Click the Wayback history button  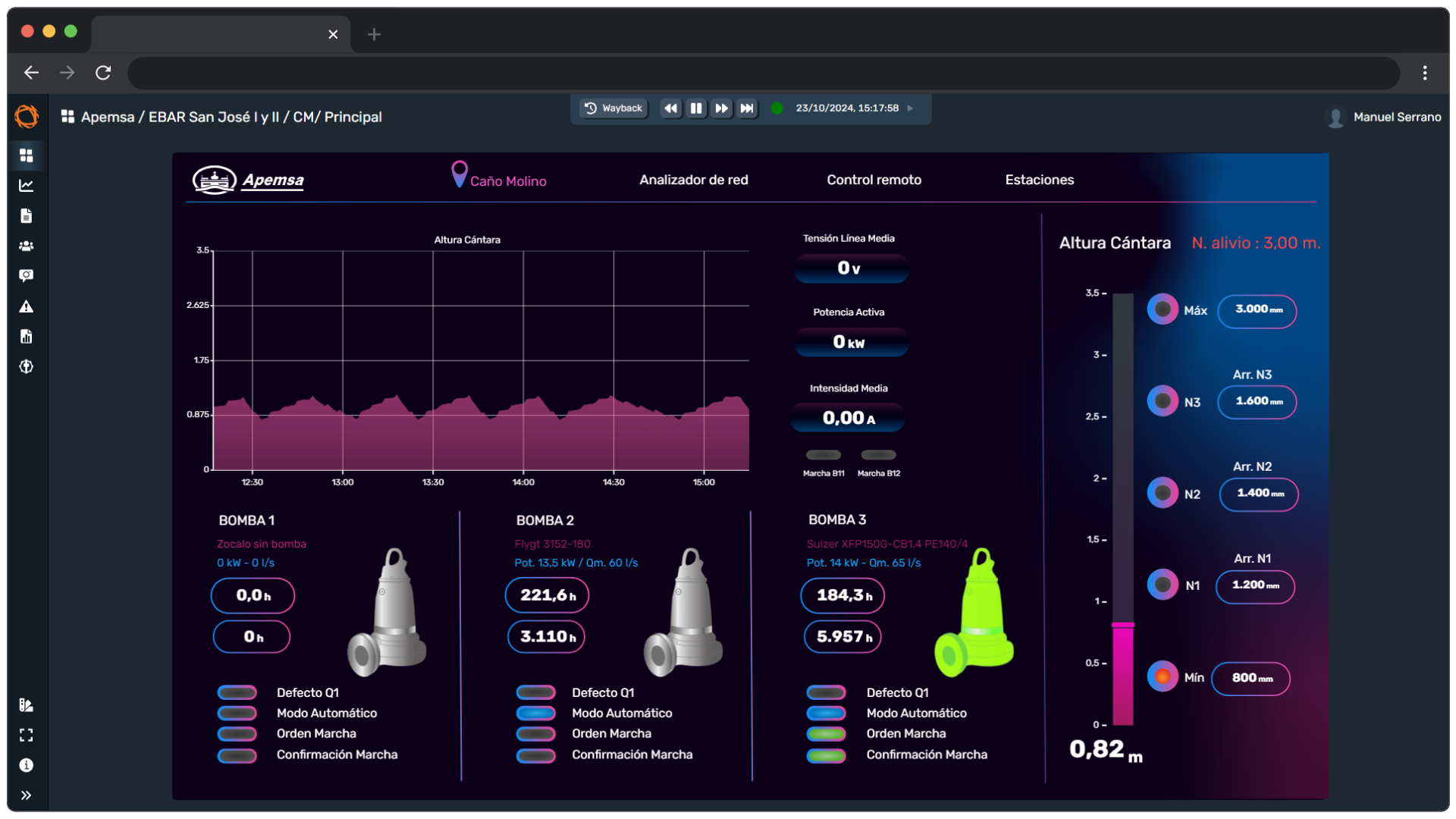613,108
